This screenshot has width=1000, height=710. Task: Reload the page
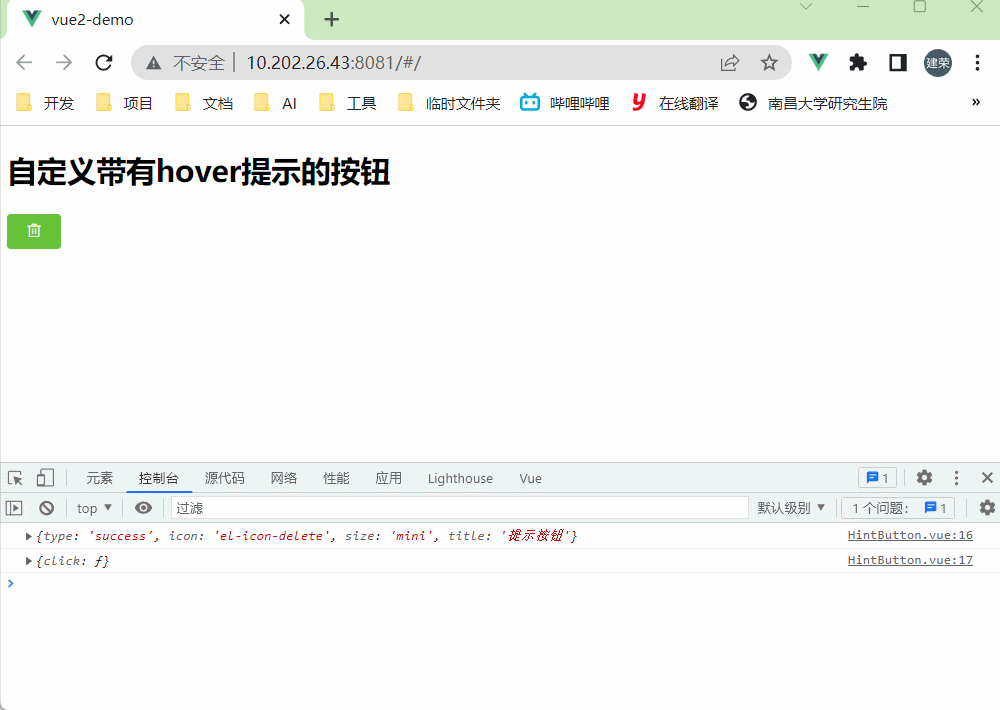[x=103, y=62]
